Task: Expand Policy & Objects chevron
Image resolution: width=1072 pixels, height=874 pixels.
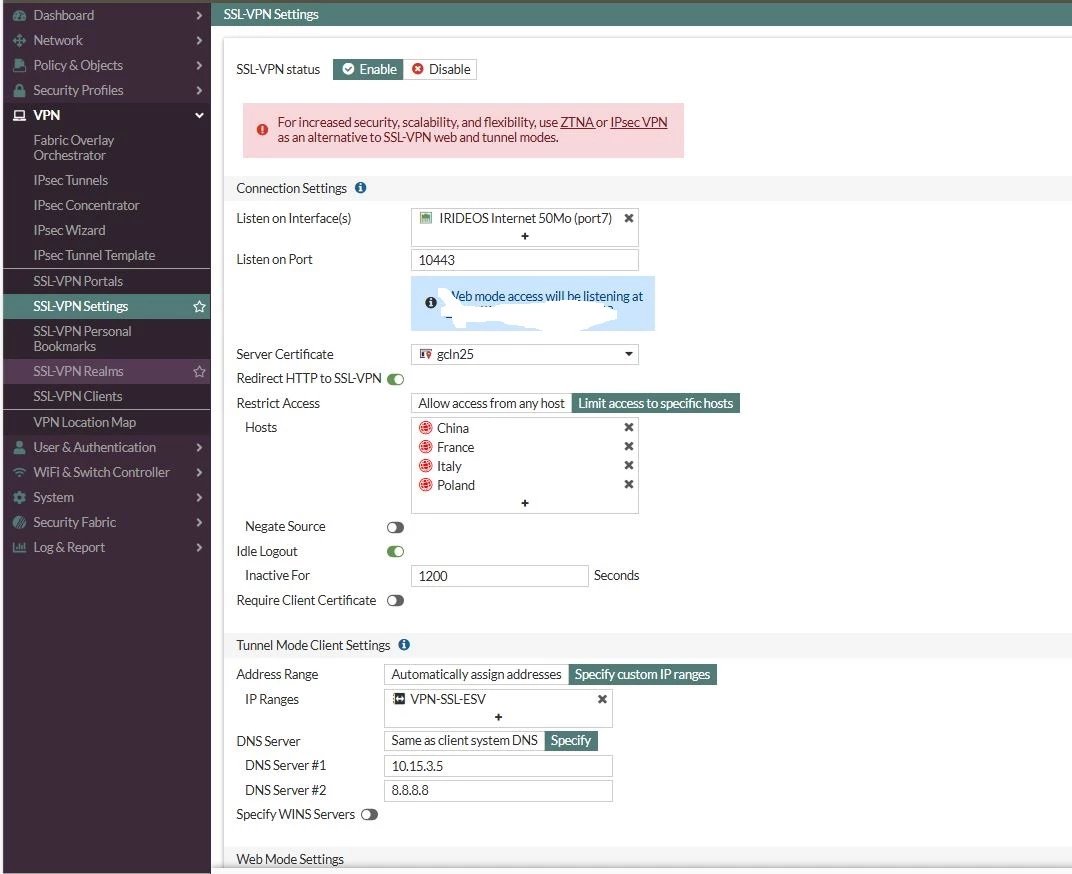Action: [x=199, y=65]
